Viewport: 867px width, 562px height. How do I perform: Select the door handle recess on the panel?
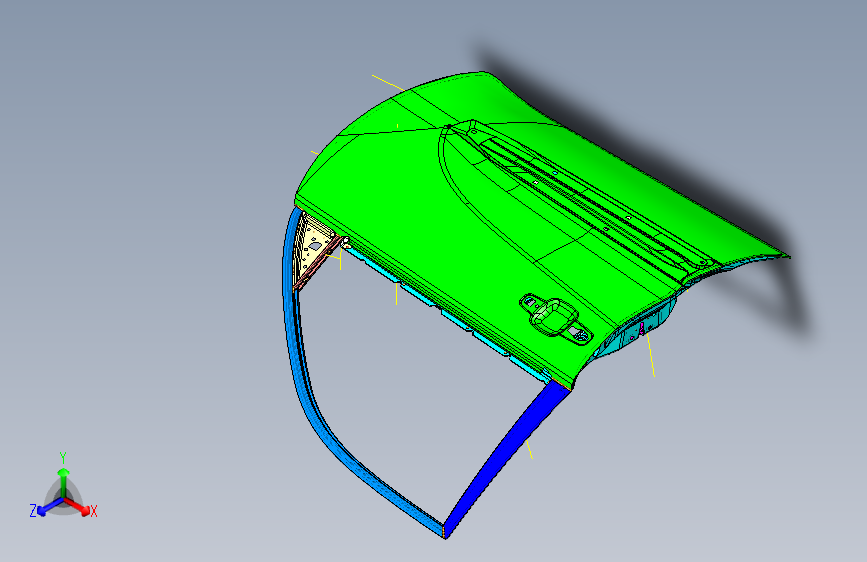555,319
